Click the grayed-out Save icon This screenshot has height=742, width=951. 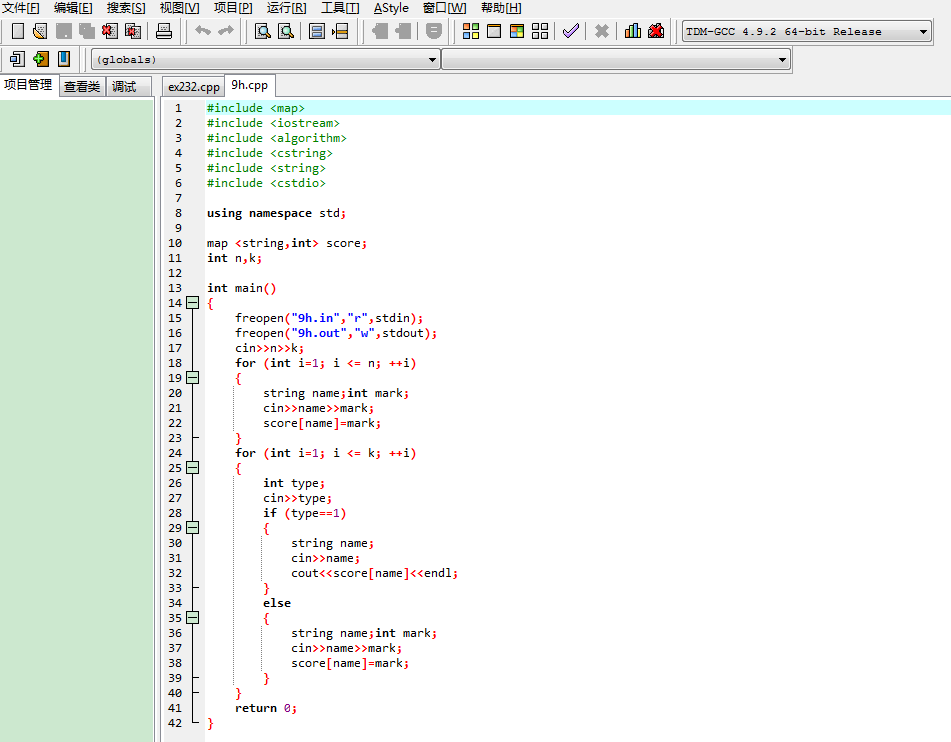tap(64, 31)
